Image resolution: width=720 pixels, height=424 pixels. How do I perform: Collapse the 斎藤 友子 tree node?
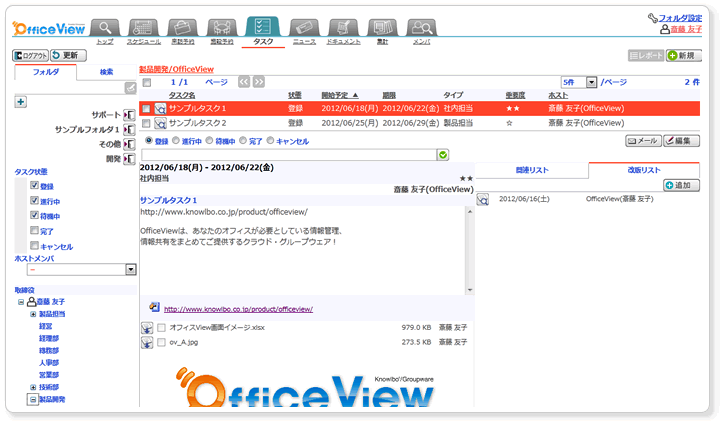(x=21, y=302)
